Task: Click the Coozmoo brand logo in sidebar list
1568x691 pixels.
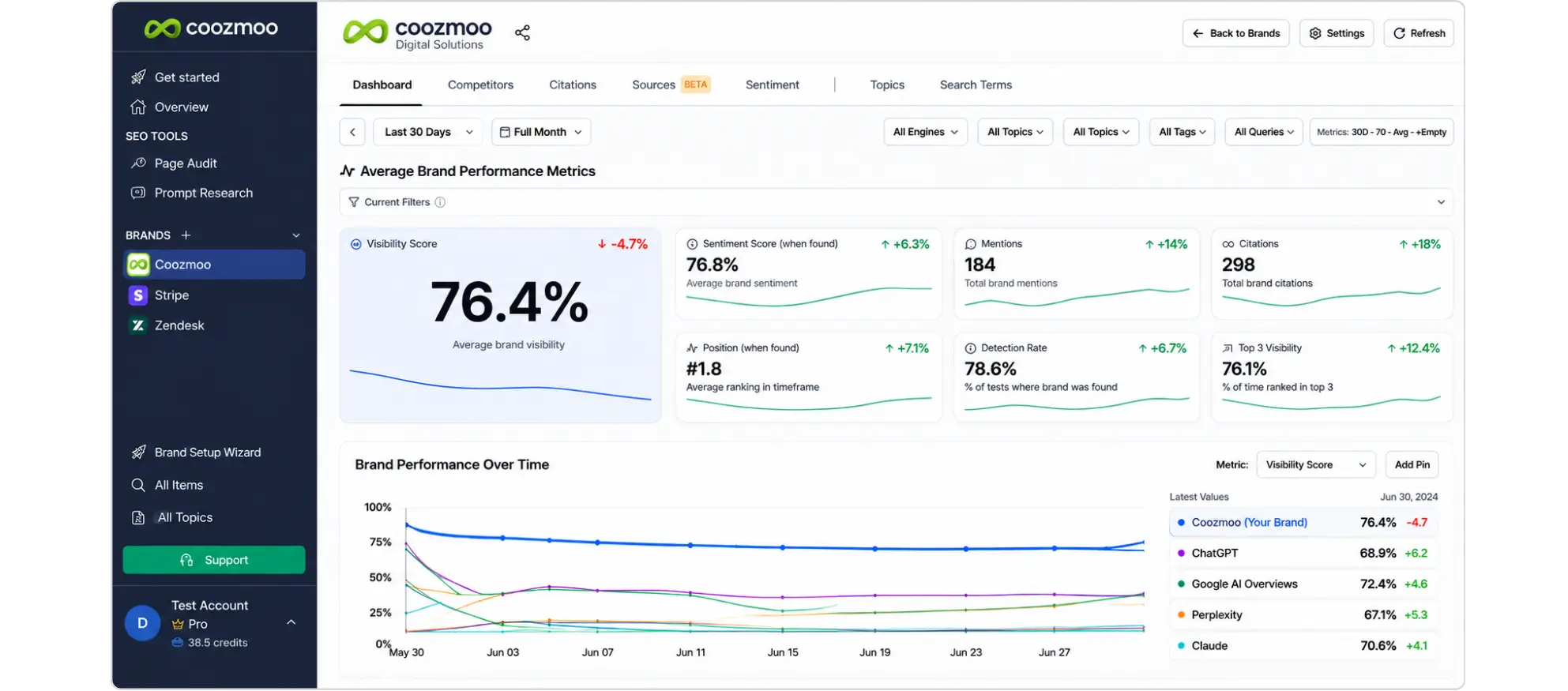Action: [138, 265]
